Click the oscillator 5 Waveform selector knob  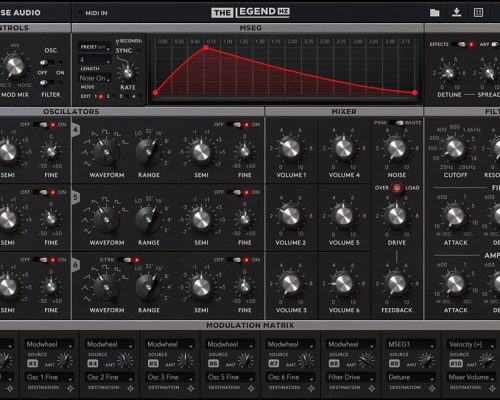[106, 219]
